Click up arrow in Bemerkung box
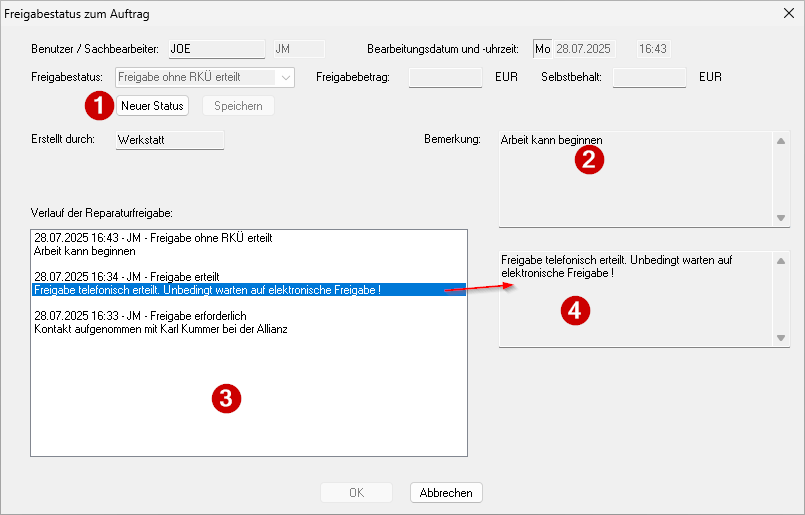The image size is (805, 515). 781,141
